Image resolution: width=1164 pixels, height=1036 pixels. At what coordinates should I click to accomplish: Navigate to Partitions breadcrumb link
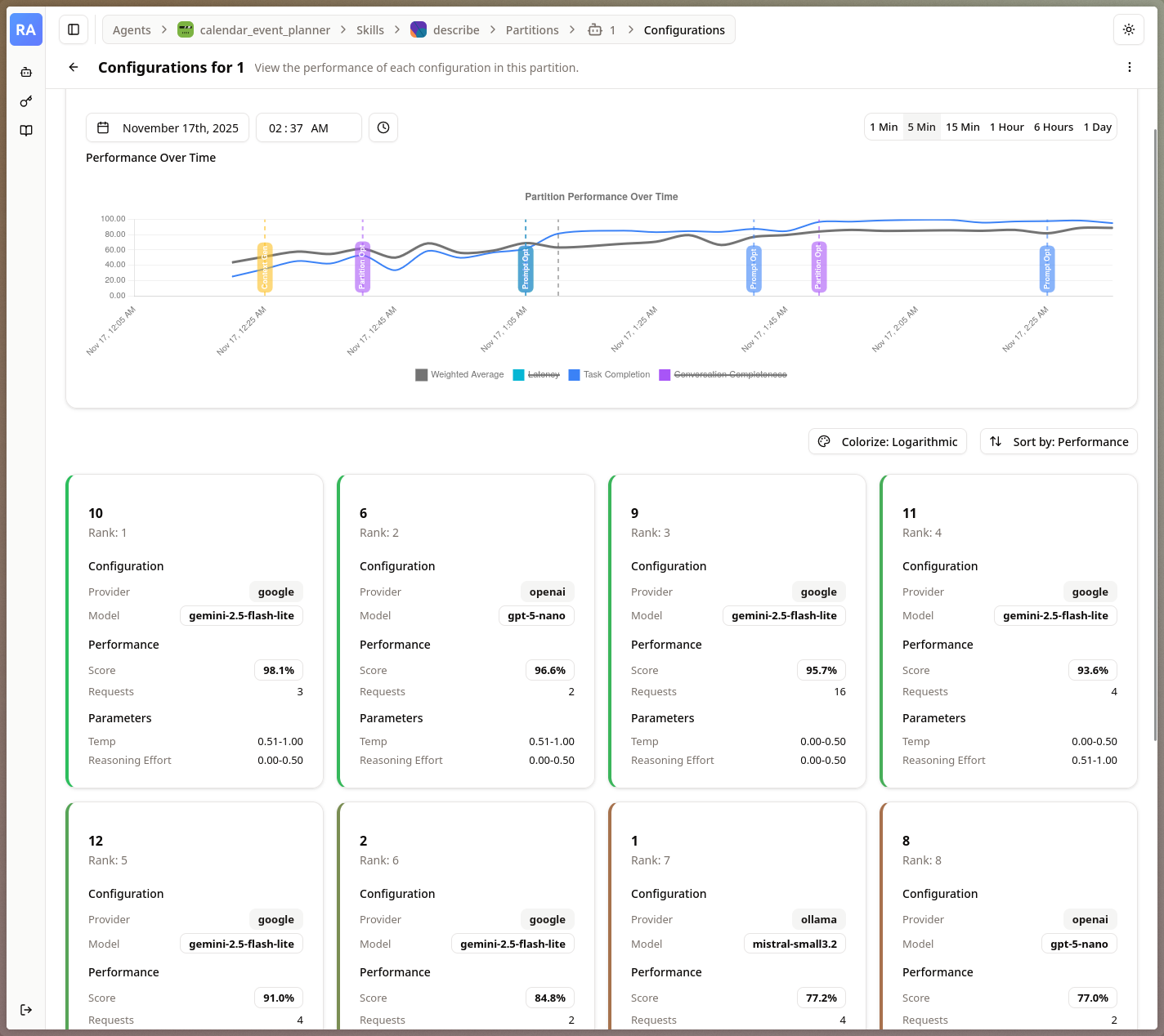tap(532, 30)
